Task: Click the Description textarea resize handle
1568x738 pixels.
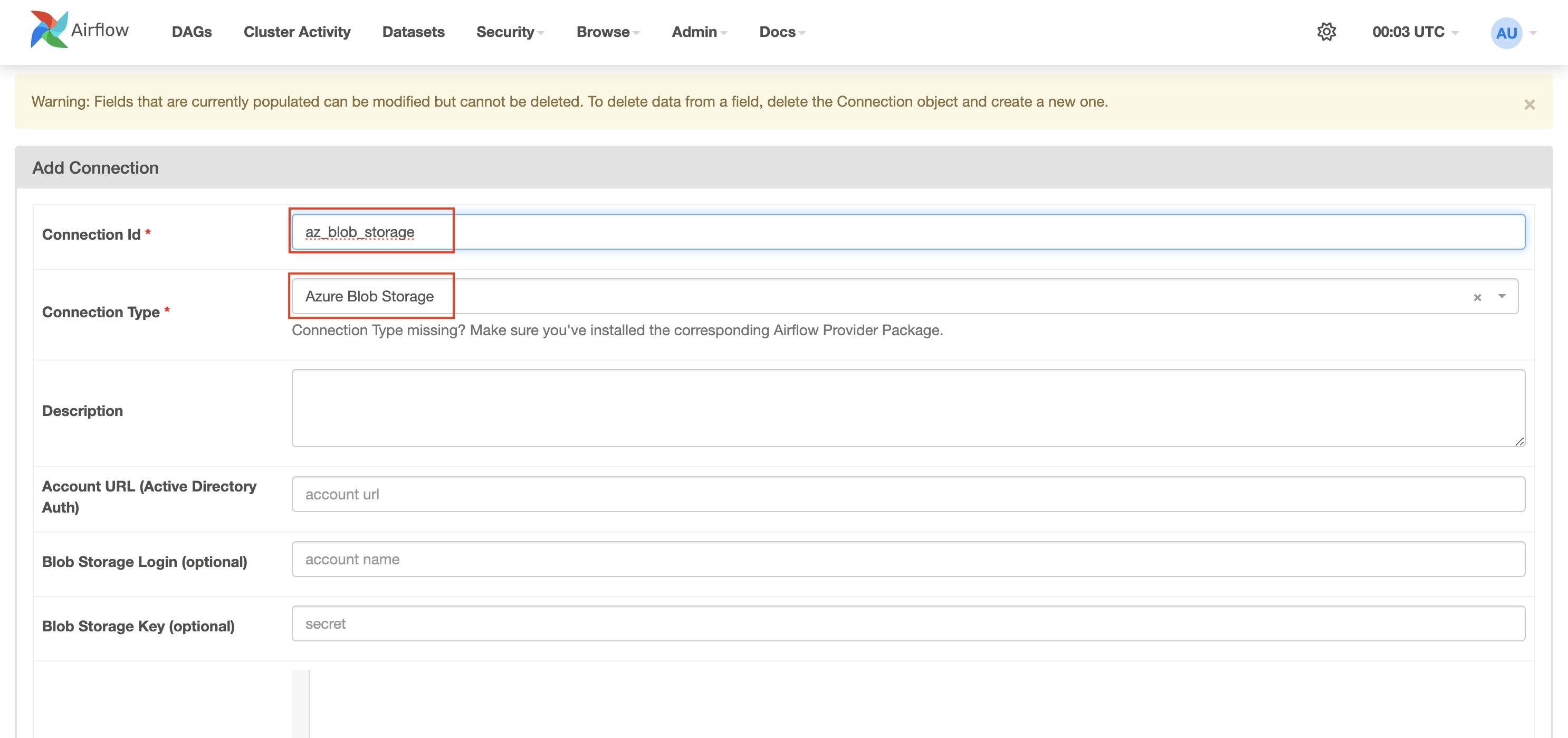Action: [x=1519, y=441]
